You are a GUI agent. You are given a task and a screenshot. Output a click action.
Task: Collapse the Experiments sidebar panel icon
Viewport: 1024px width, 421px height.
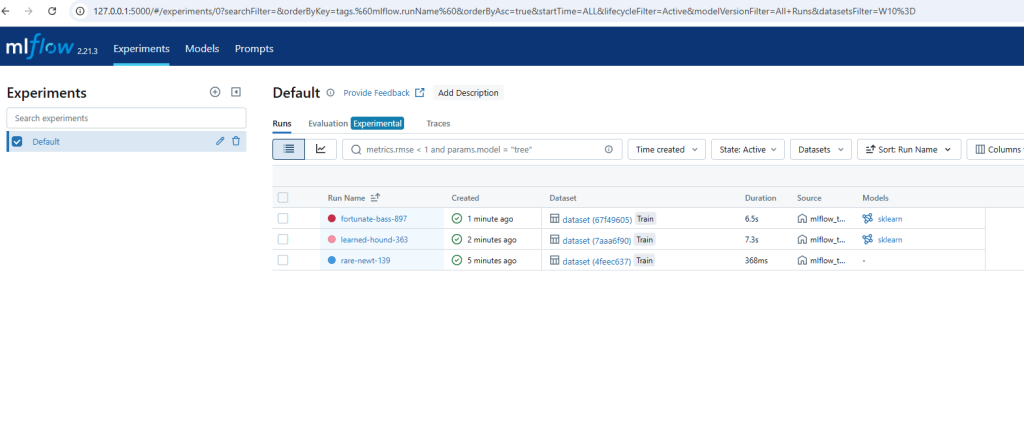pos(236,92)
